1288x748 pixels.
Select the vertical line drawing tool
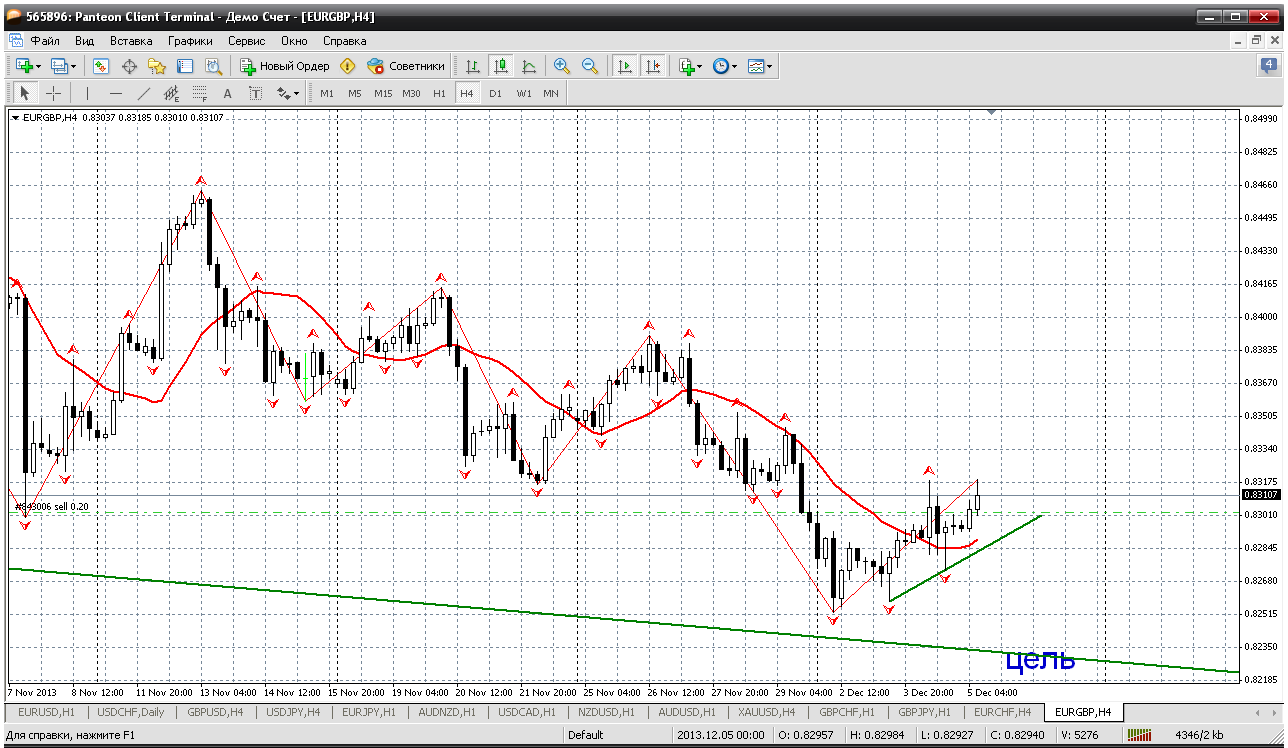click(88, 93)
